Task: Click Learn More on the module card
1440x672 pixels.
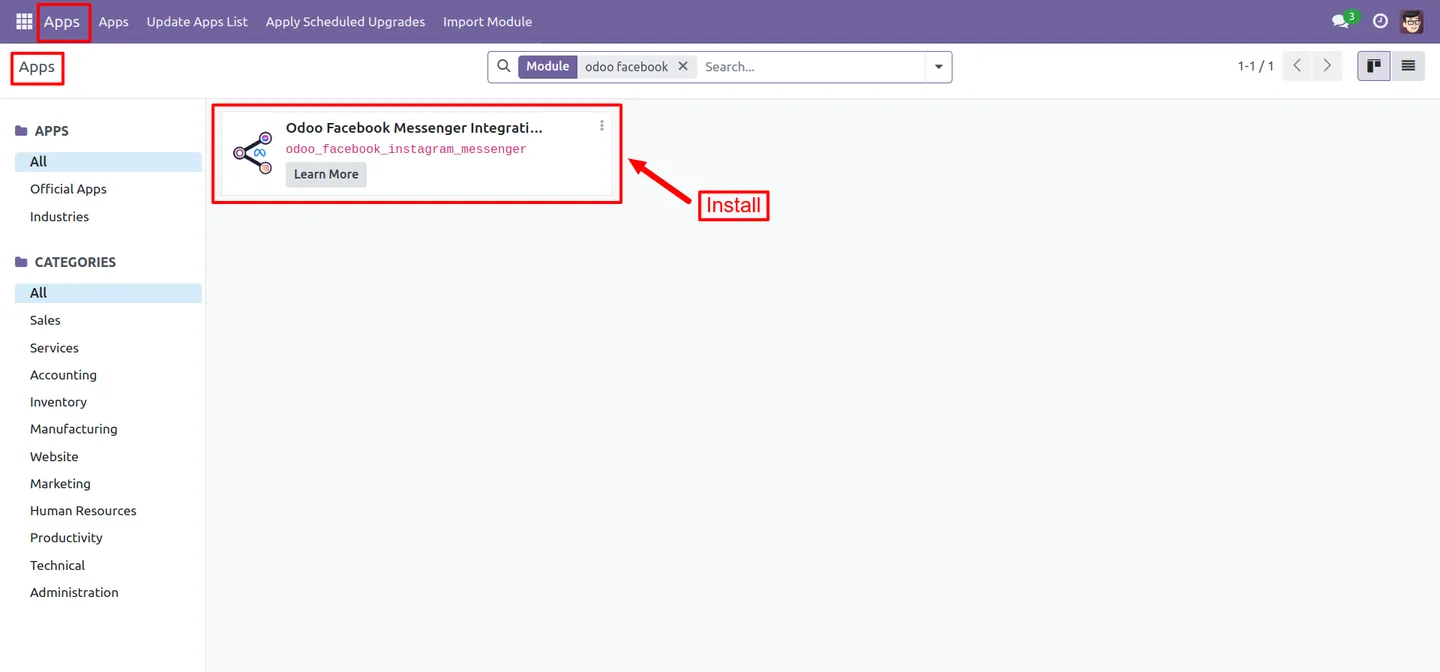Action: pos(326,174)
